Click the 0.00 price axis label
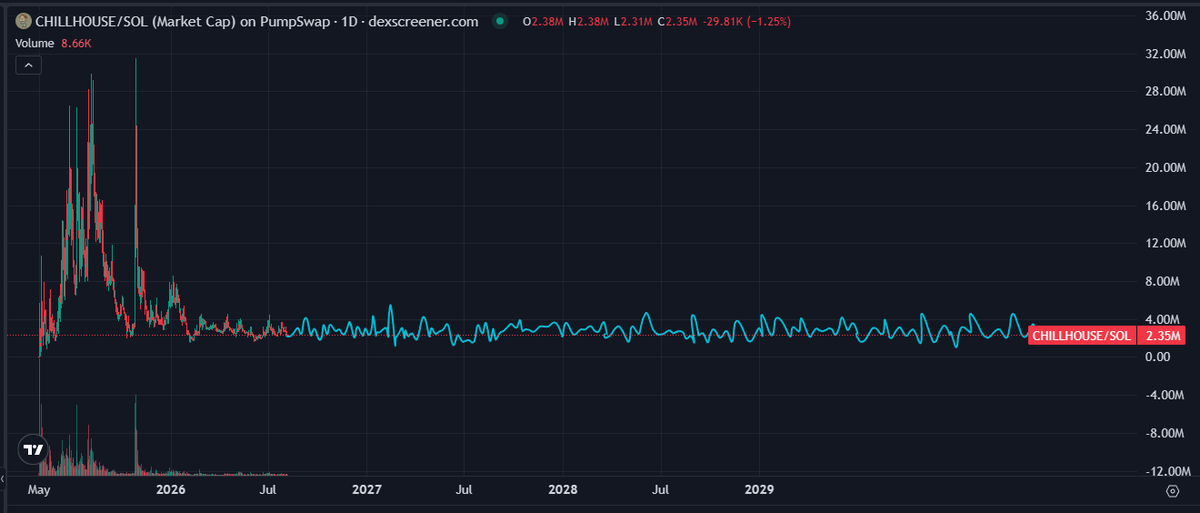The width and height of the screenshot is (1200, 513). 1159,357
